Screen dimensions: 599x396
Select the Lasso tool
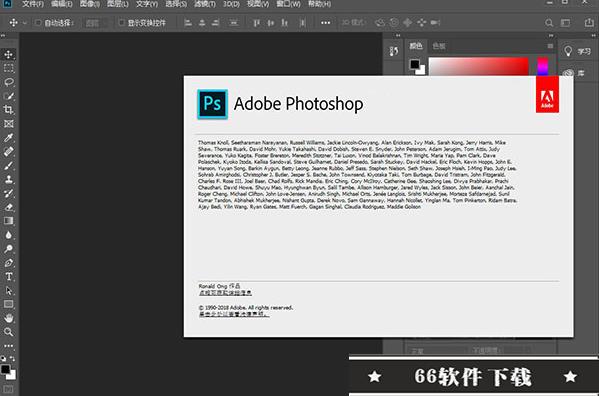tap(8, 82)
